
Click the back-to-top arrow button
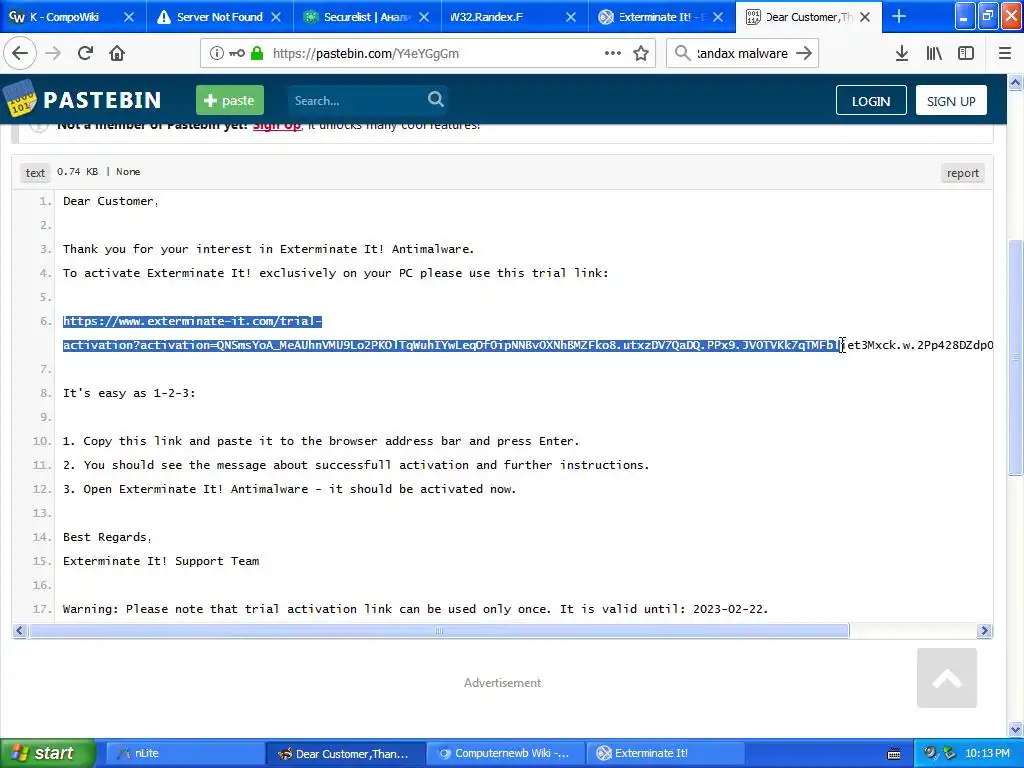(x=946, y=678)
